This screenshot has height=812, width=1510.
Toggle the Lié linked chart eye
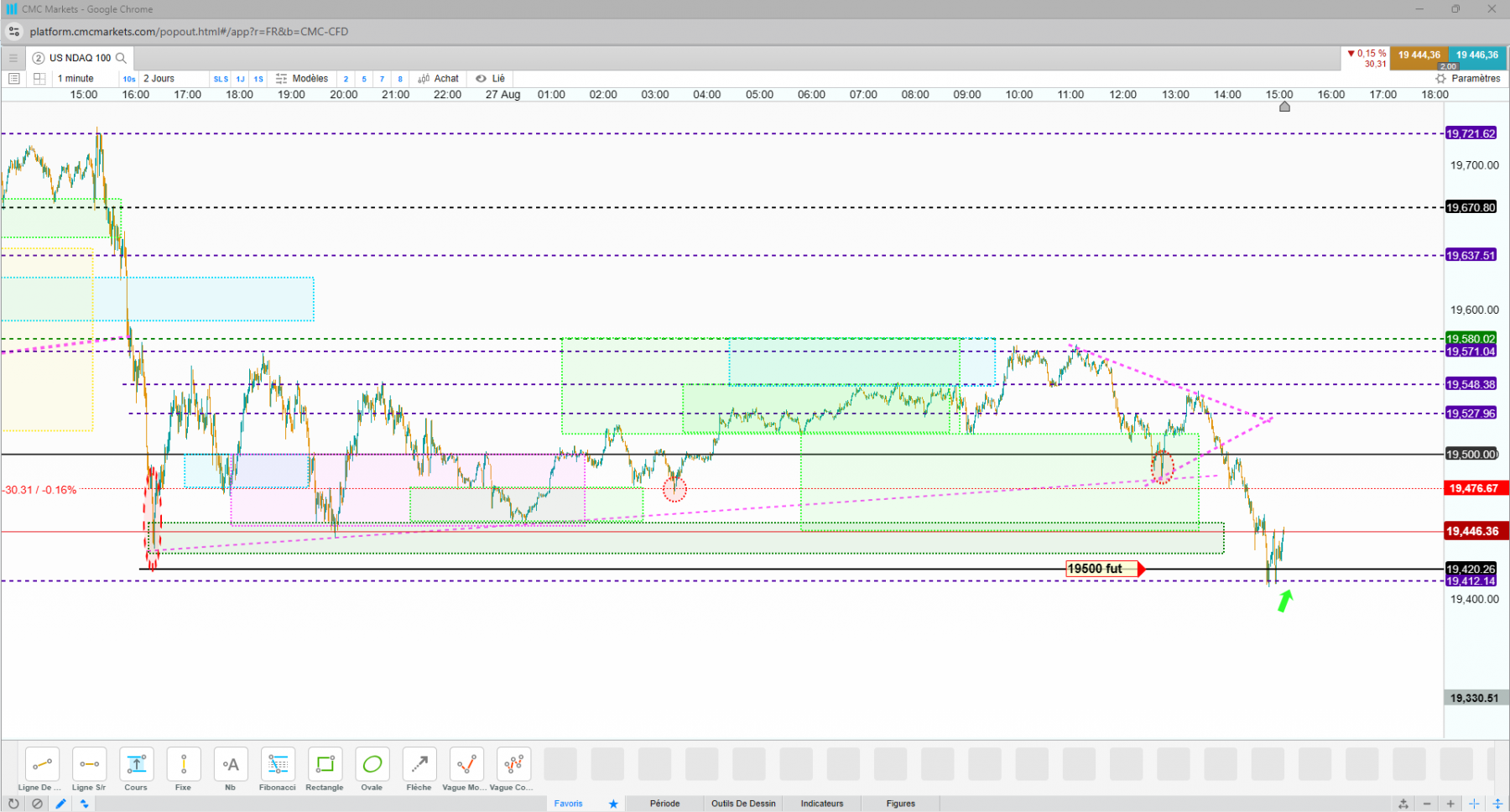[491, 78]
